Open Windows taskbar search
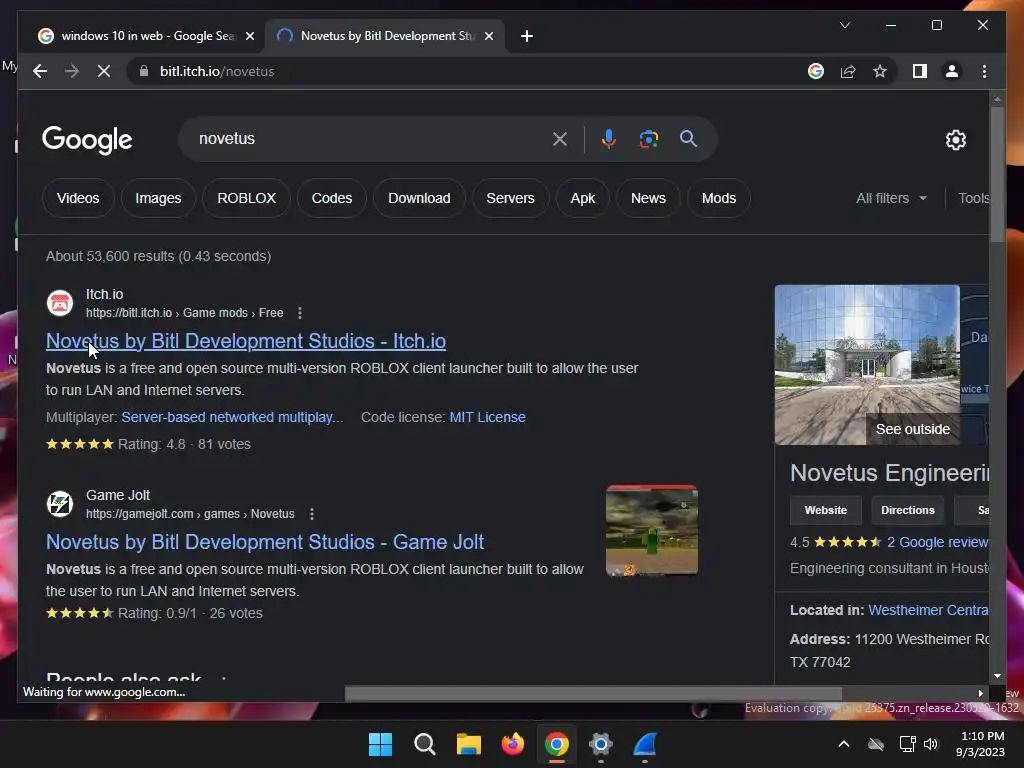This screenshot has width=1024, height=768. click(424, 744)
